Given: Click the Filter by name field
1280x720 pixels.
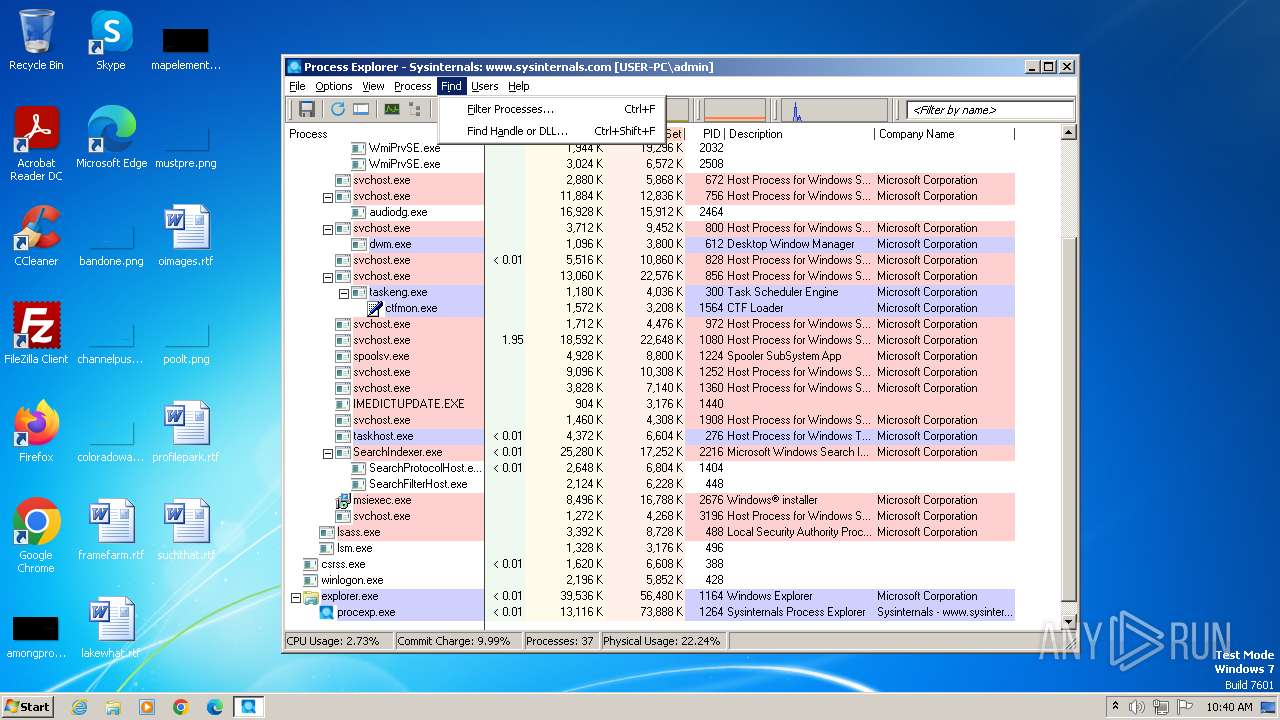Looking at the screenshot, I should coord(990,110).
